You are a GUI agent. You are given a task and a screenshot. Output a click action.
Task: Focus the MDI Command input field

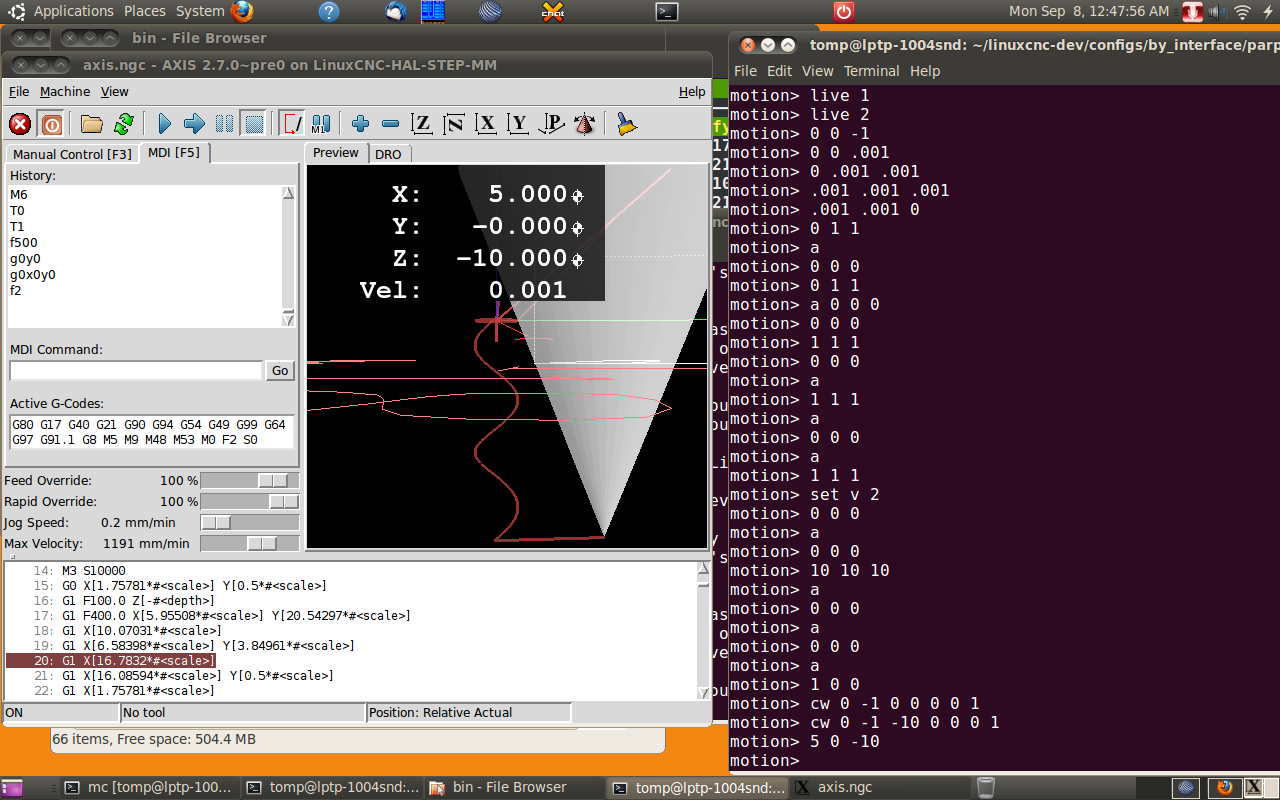pos(136,370)
